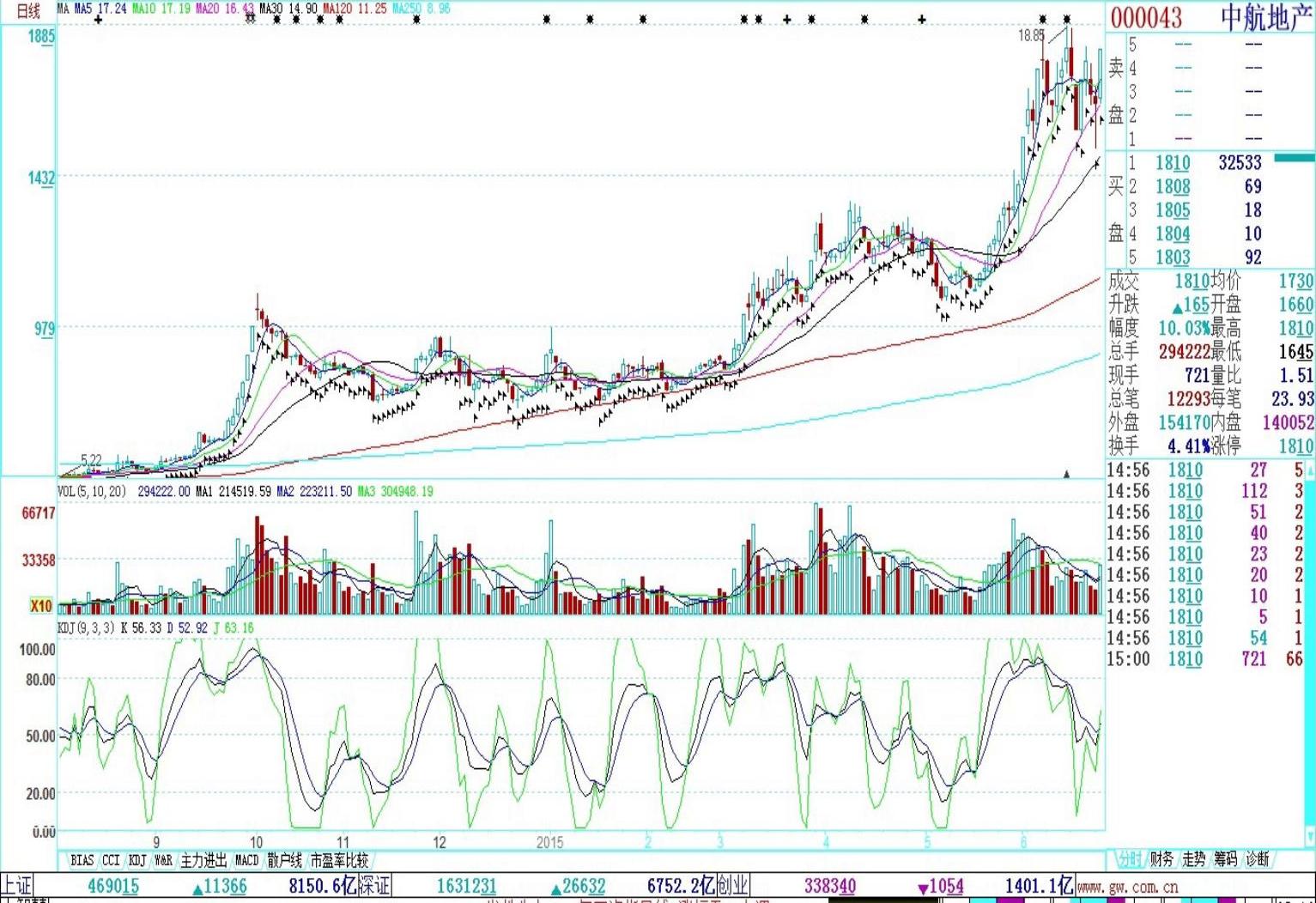1316x903 pixels.
Task: Click the MA10 17.19 legend
Action: pos(161,9)
